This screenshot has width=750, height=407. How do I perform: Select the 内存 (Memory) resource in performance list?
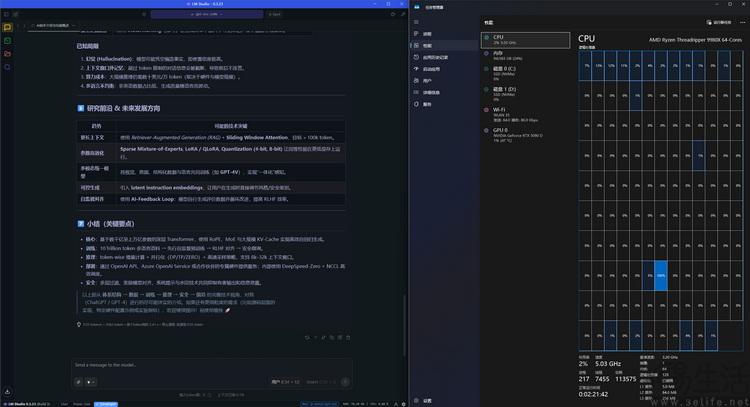click(x=525, y=56)
